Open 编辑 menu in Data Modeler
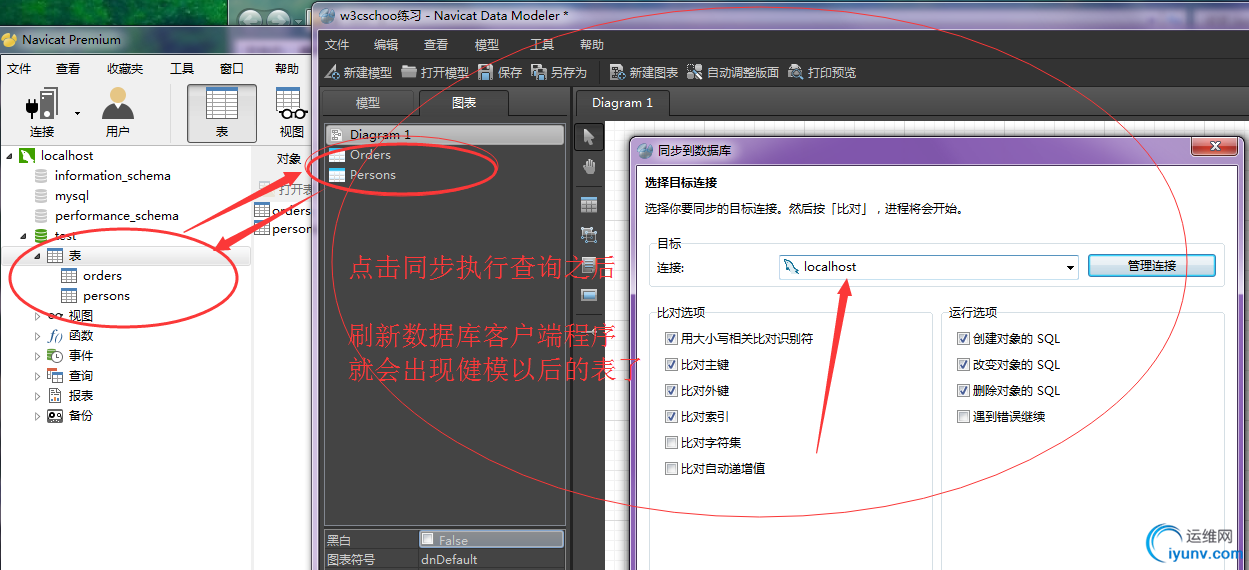1249x570 pixels. click(x=386, y=45)
